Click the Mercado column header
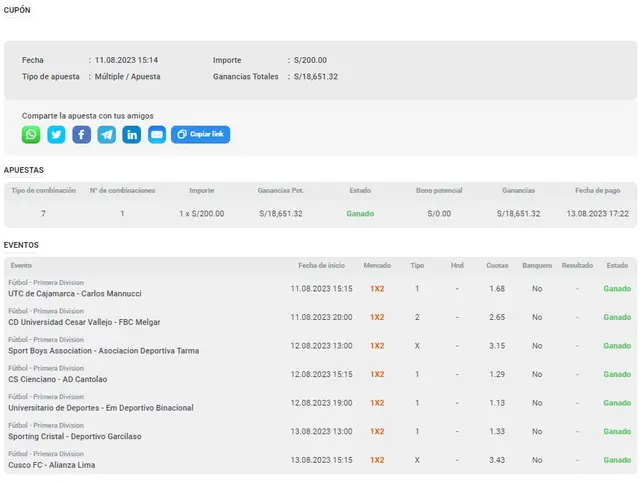Screen dimensions: 640x482 [x=377, y=265]
